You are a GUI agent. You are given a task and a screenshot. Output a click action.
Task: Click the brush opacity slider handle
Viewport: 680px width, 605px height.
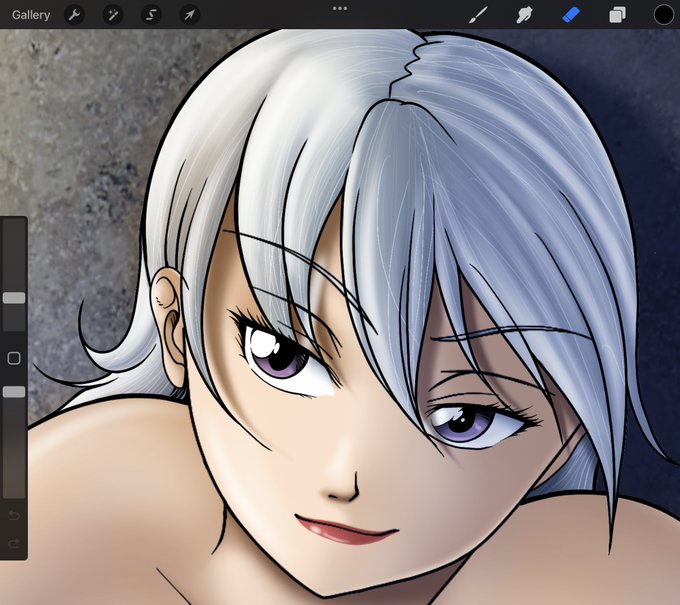pos(14,392)
